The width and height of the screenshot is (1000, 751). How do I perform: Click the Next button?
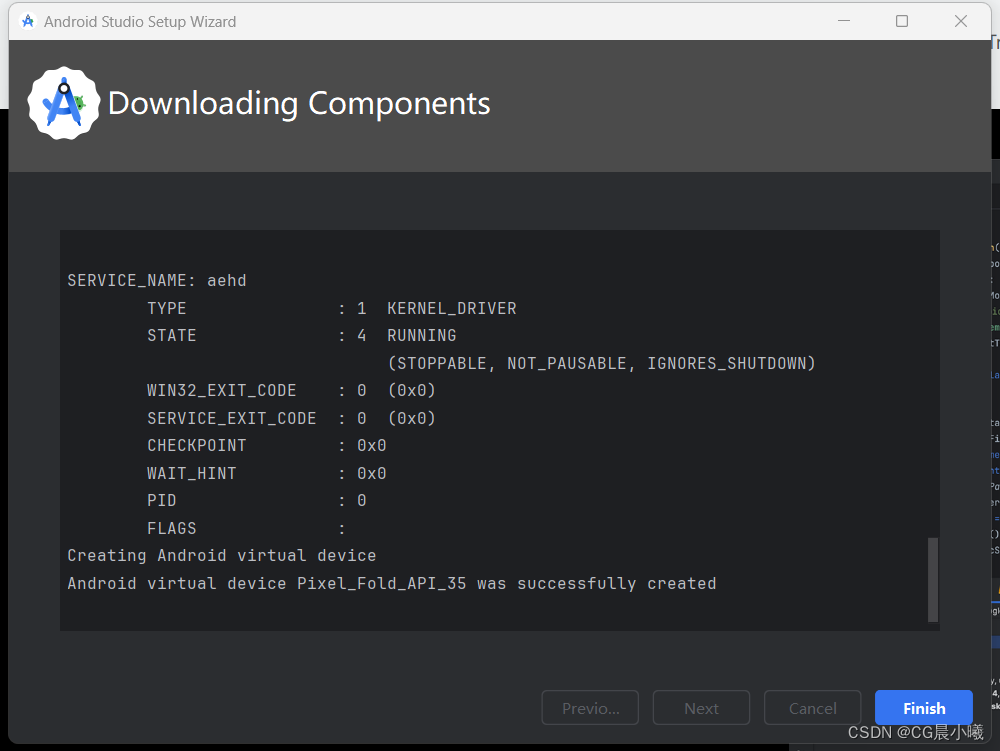(x=701, y=708)
